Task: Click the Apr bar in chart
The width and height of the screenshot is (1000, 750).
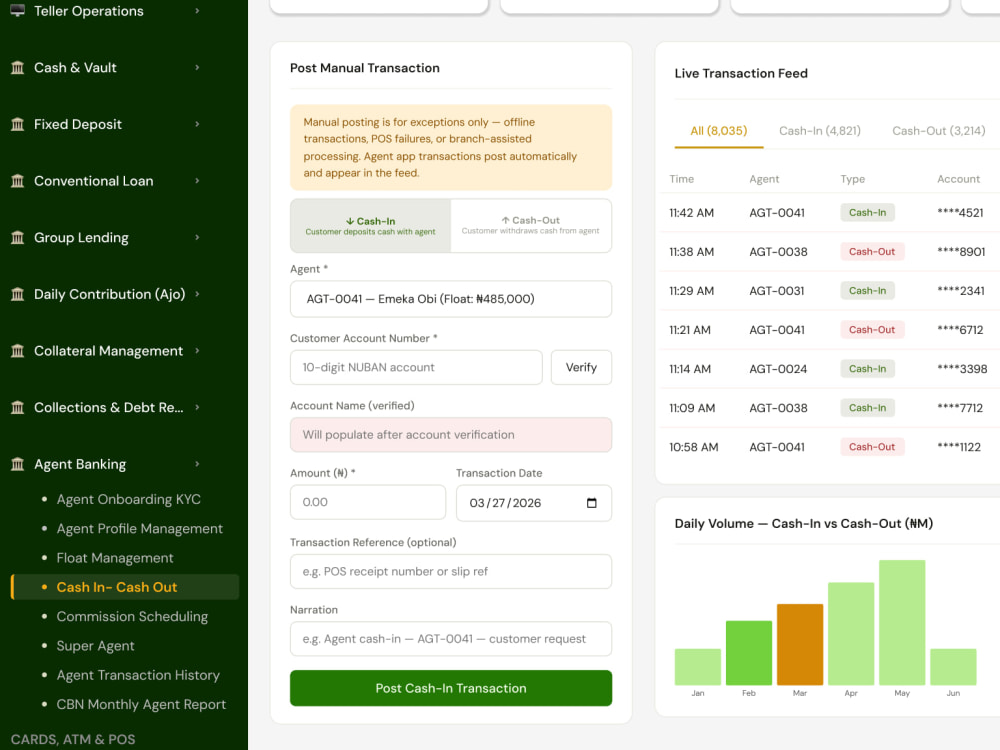Action: click(851, 634)
